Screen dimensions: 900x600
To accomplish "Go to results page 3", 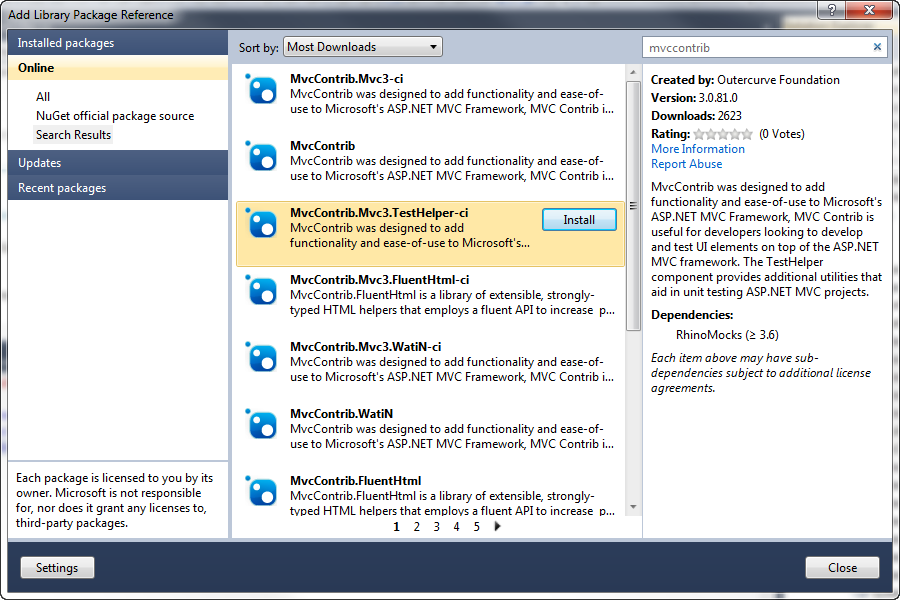I will click(436, 527).
